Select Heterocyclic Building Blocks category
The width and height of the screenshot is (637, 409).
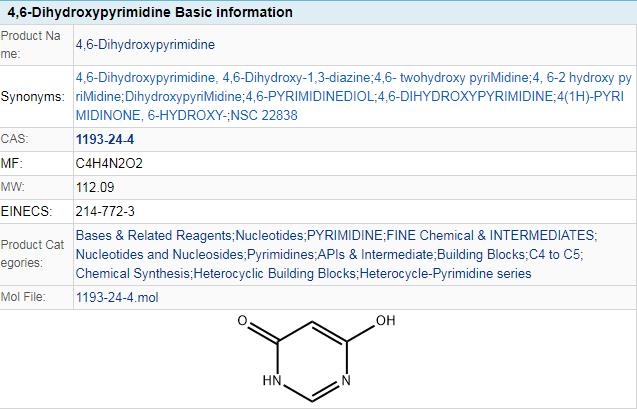coord(274,273)
